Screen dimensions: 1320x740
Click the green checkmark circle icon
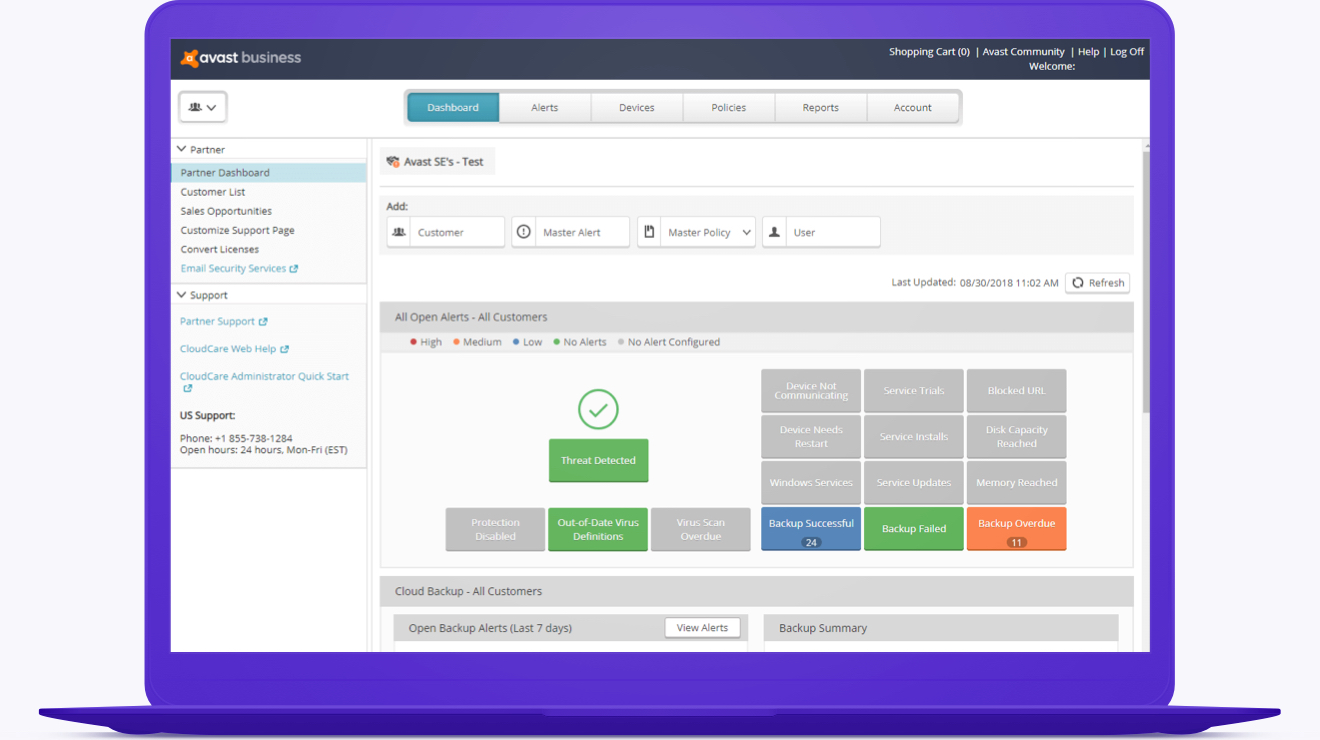pos(598,409)
